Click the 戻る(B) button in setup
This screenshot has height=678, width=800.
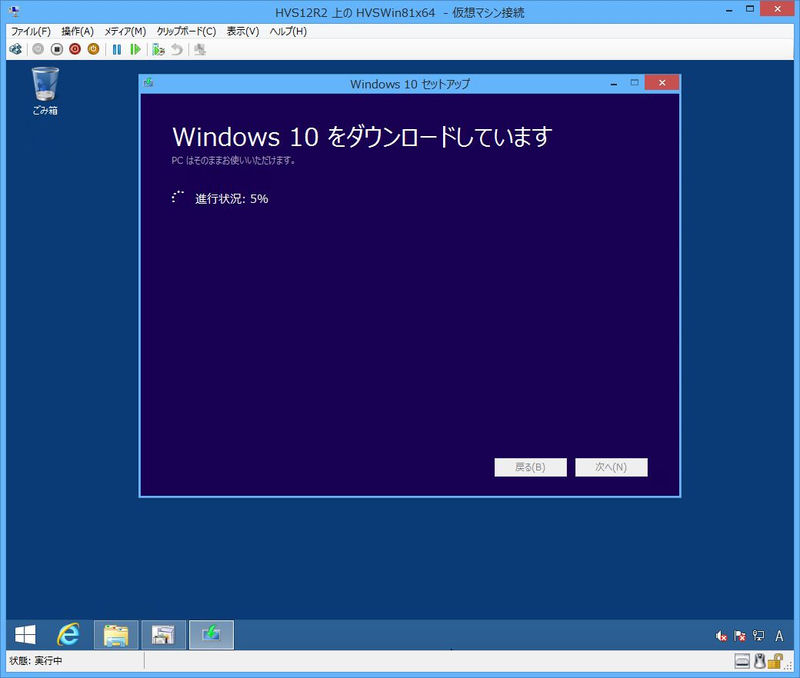point(530,467)
